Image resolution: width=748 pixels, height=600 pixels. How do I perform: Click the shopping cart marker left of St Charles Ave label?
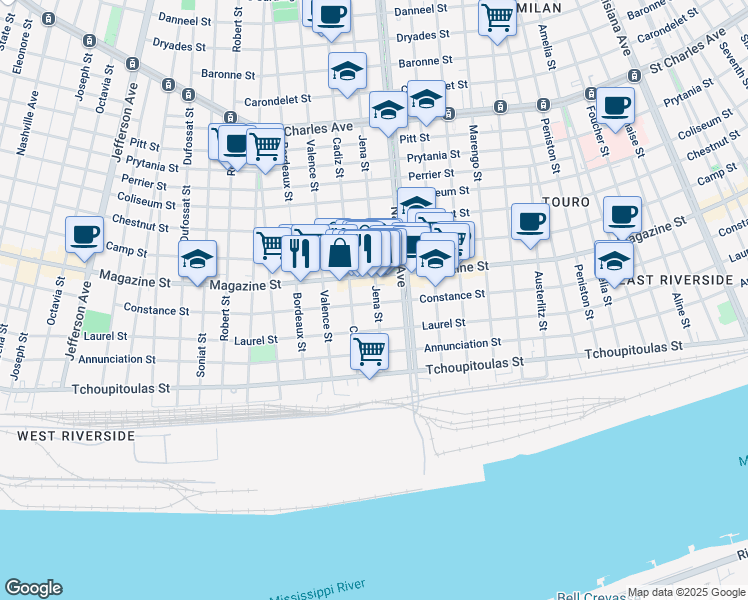point(266,151)
